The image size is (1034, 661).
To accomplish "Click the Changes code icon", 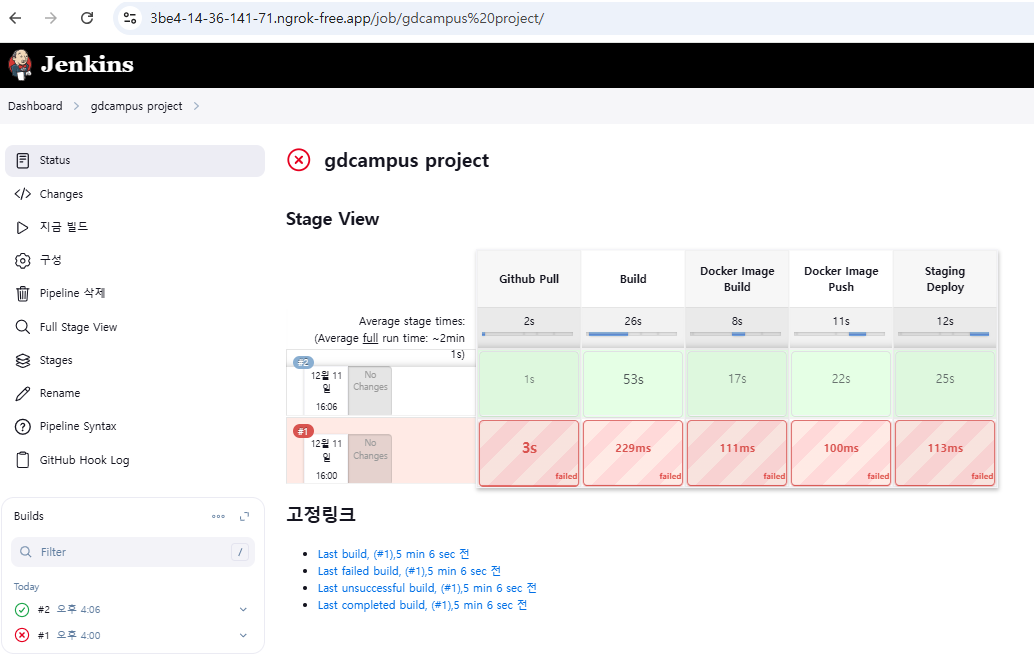I will (22, 194).
